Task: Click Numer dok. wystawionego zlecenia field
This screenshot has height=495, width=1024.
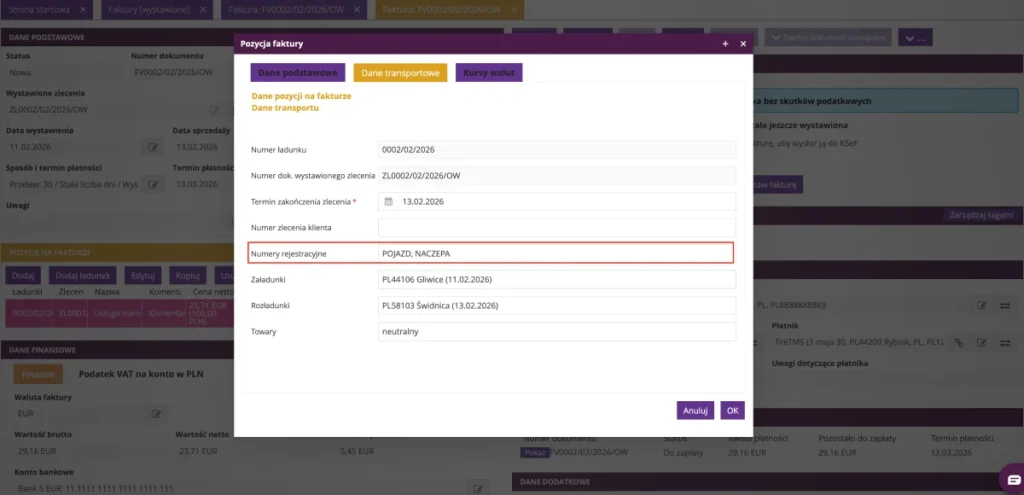Action: coord(557,175)
